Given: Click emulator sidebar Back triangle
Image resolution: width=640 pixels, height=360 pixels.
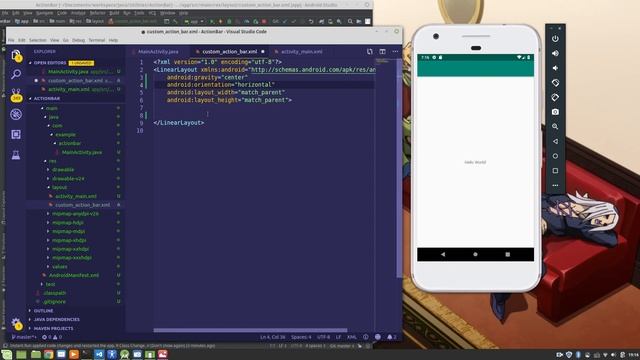Looking at the screenshot, I should (555, 141).
